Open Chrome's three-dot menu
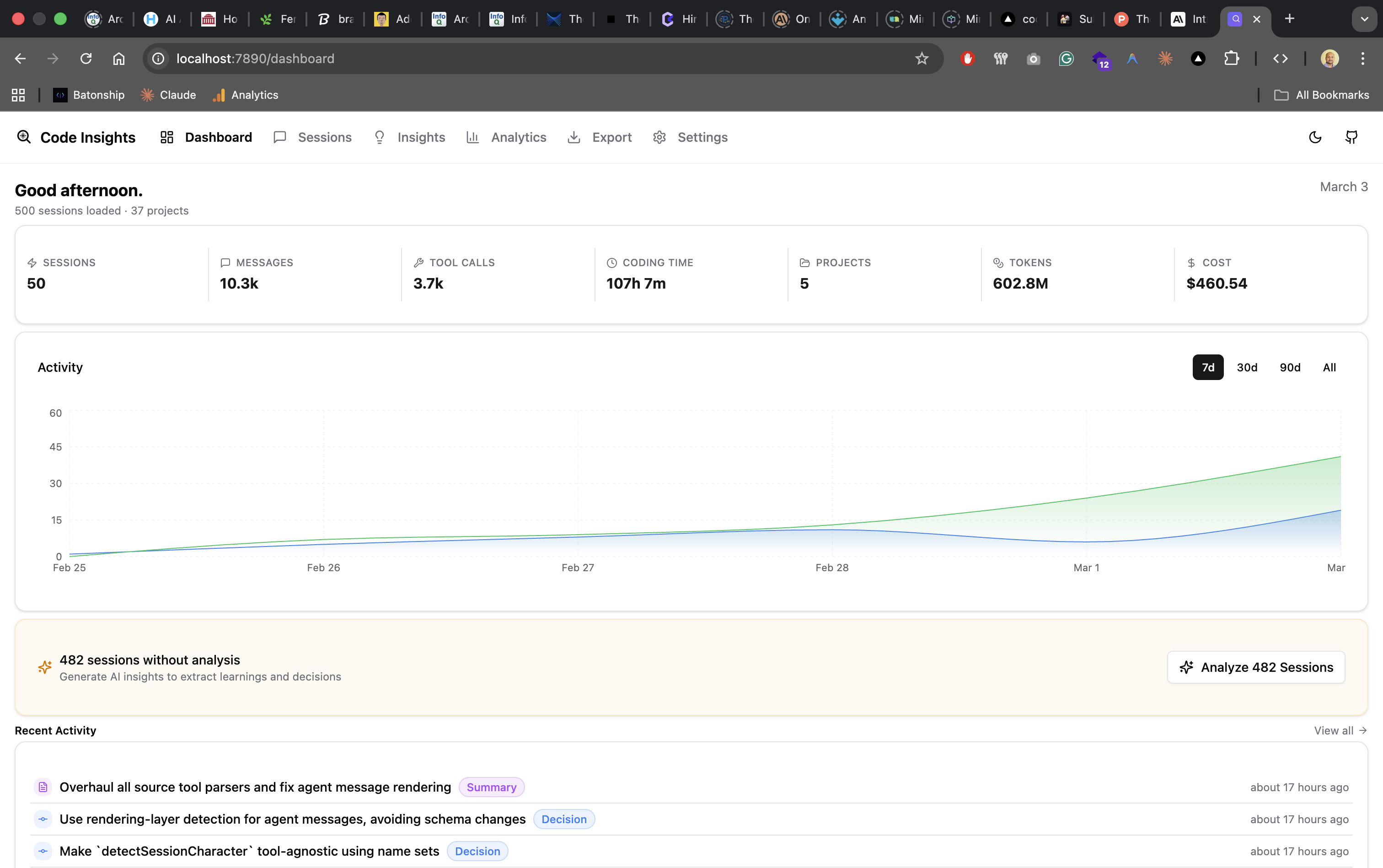Viewport: 1383px width, 868px height. (1362, 58)
